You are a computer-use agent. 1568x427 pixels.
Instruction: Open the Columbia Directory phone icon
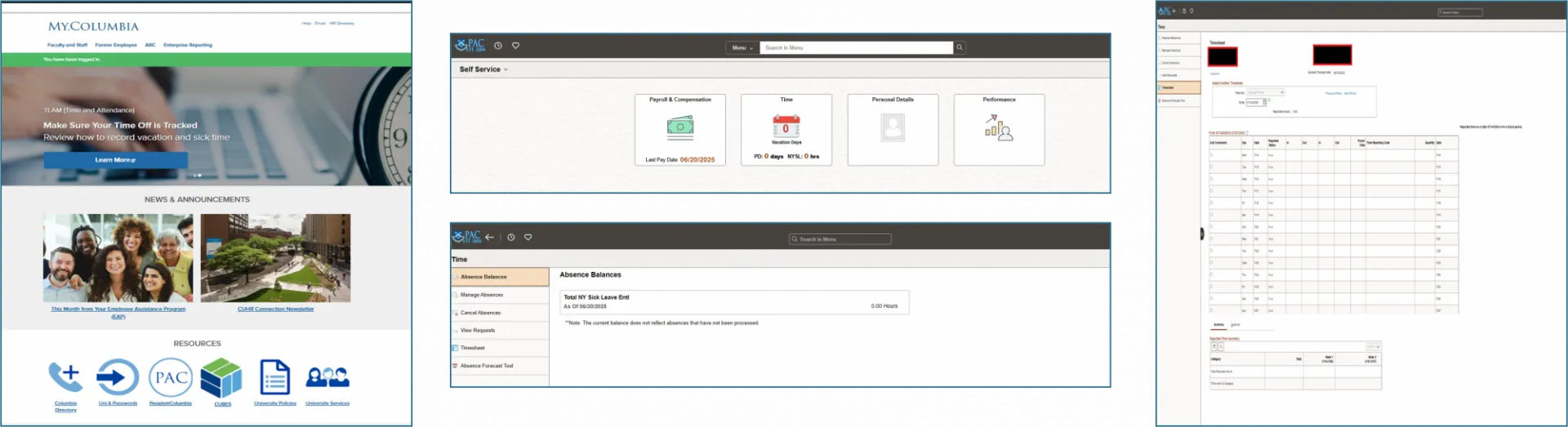pos(65,377)
